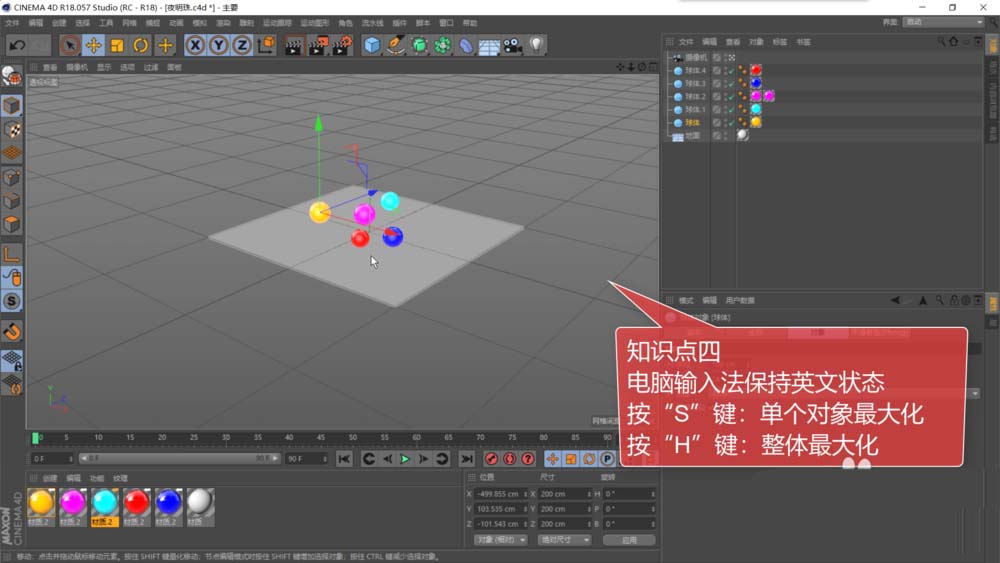Open the blue deformer capsule icon
The width and height of the screenshot is (1000, 563).
click(x=466, y=45)
